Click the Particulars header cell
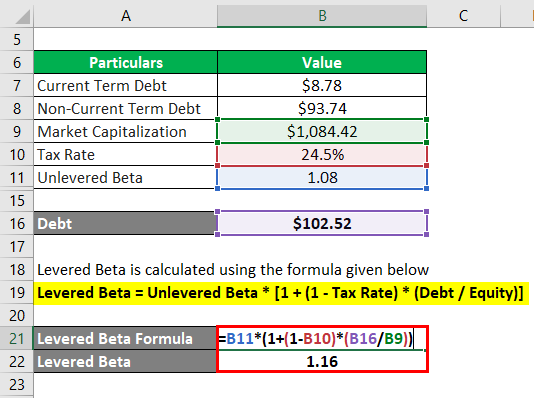This screenshot has height=398, width=534. click(x=126, y=63)
